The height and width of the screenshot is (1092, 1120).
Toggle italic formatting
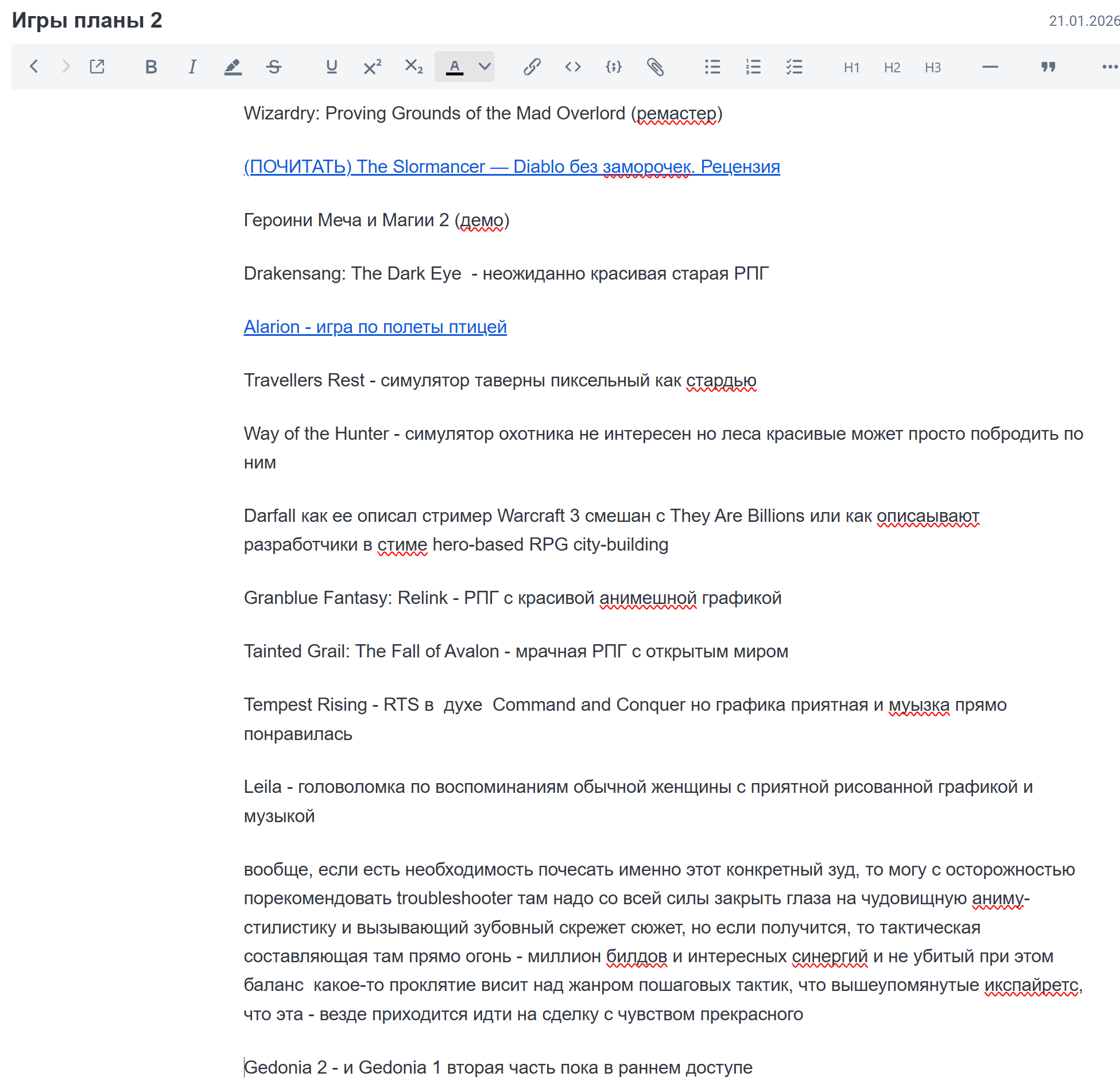coord(192,67)
